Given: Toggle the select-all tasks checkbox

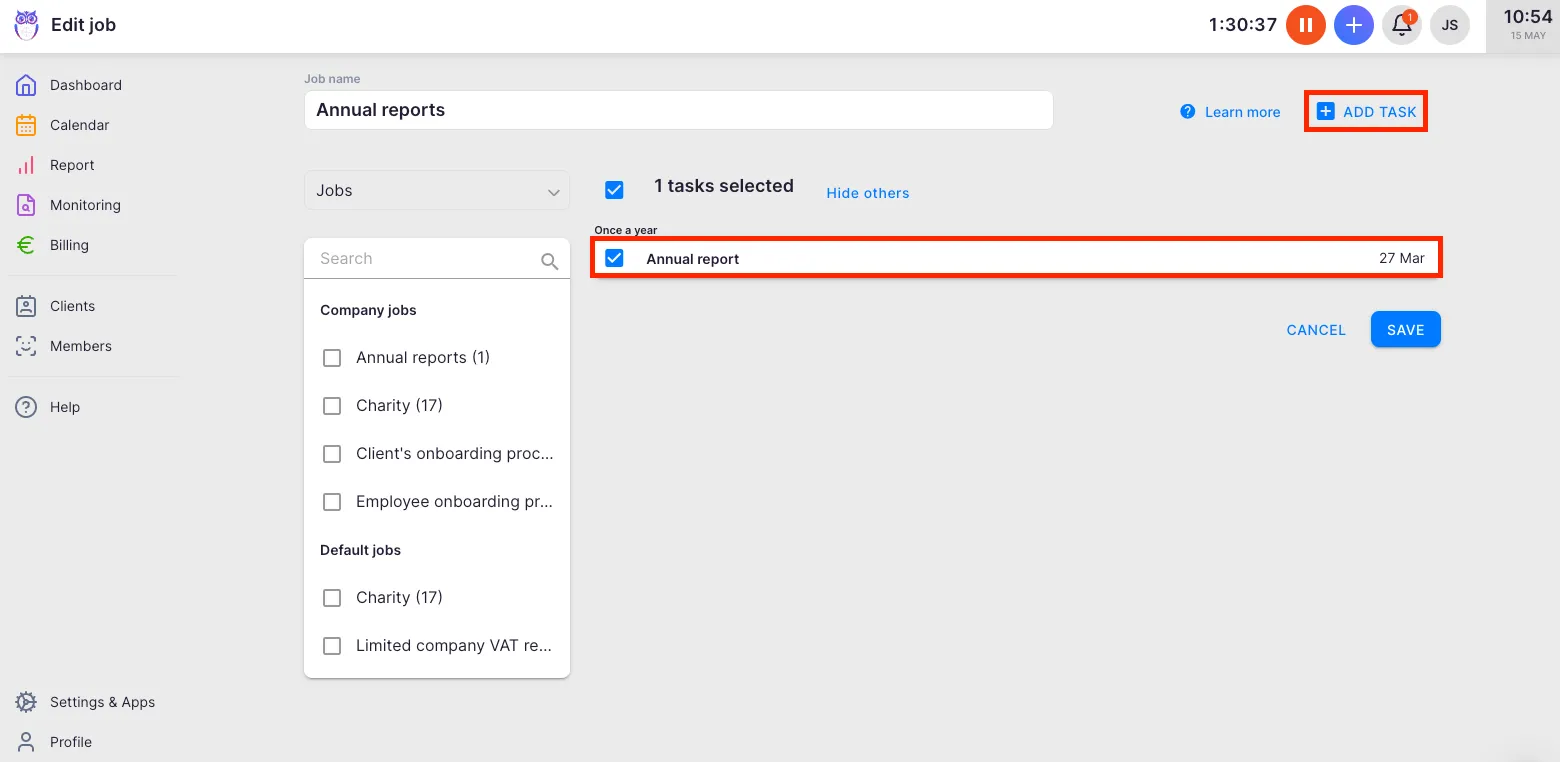Looking at the screenshot, I should point(614,190).
